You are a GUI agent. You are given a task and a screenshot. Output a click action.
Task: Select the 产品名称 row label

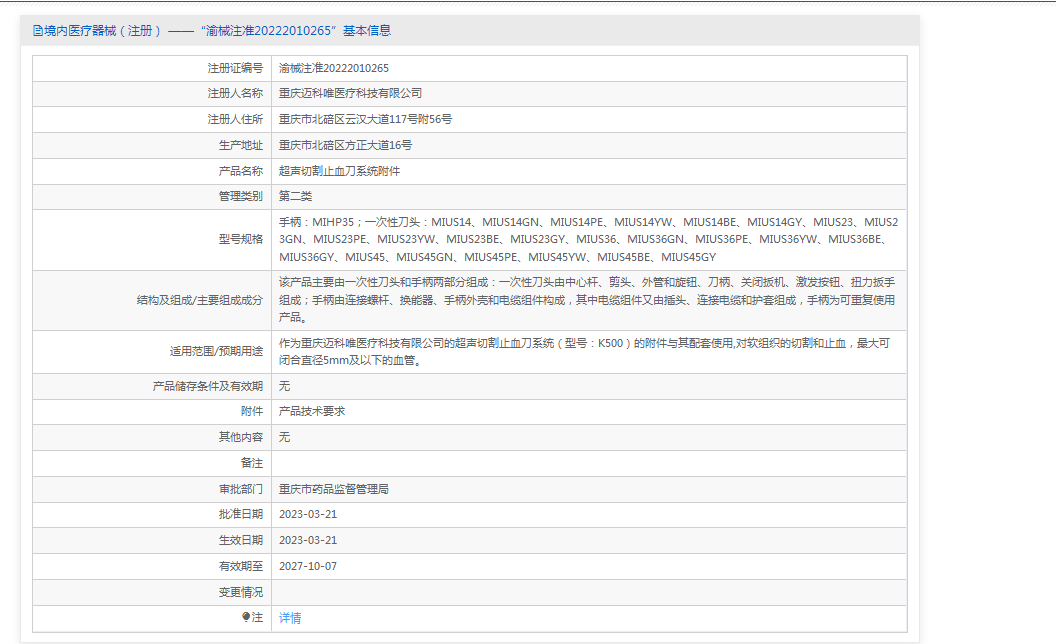[240, 171]
